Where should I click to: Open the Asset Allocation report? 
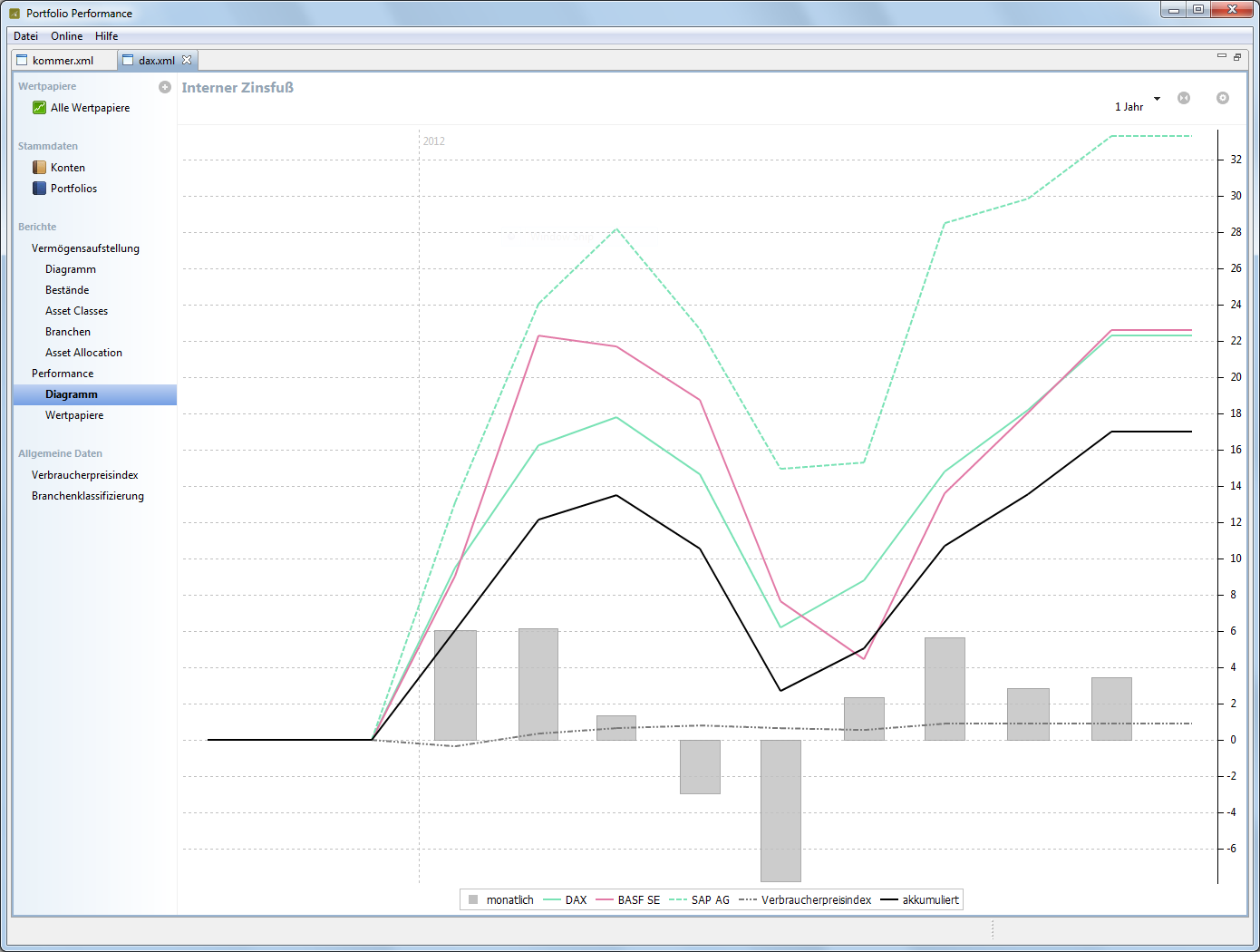click(83, 353)
